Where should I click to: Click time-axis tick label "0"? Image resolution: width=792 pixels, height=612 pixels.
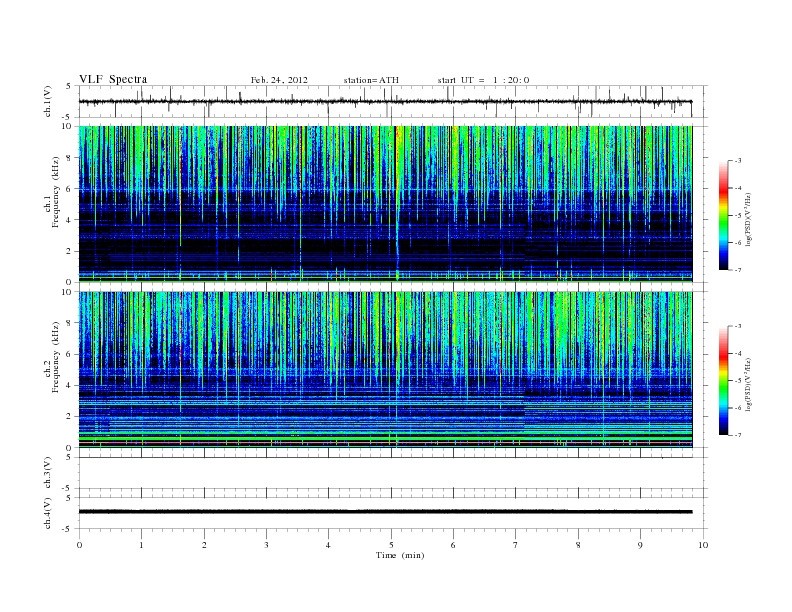pyautogui.click(x=79, y=545)
